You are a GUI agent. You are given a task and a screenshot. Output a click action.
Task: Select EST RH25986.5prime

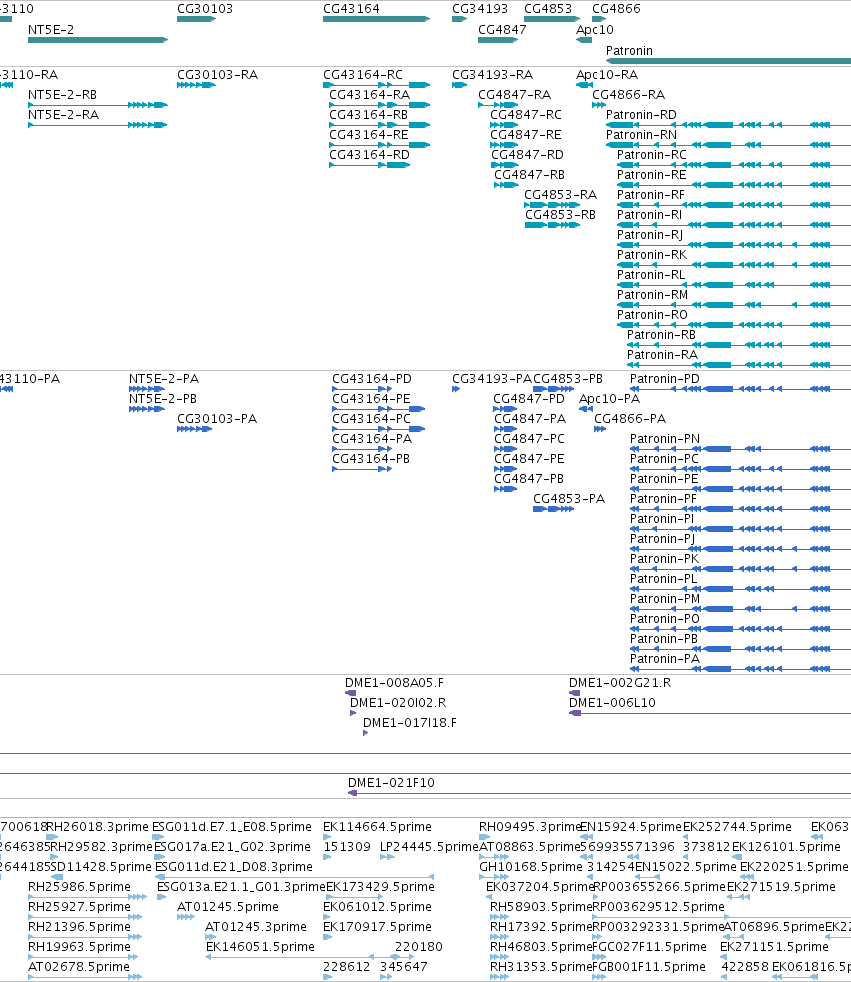(x=80, y=887)
